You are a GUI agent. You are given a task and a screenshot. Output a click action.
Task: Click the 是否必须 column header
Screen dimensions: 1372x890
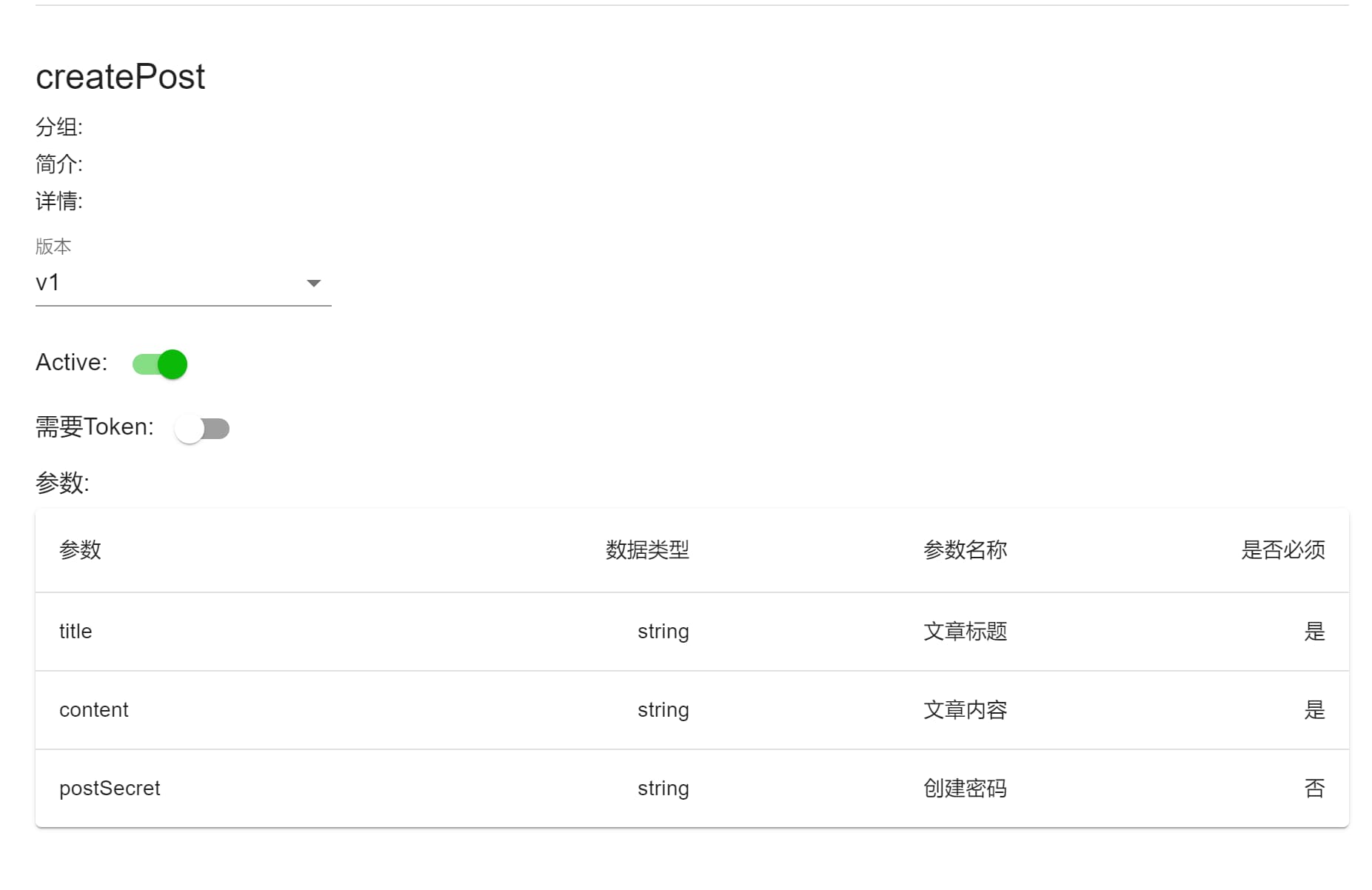coord(1282,550)
